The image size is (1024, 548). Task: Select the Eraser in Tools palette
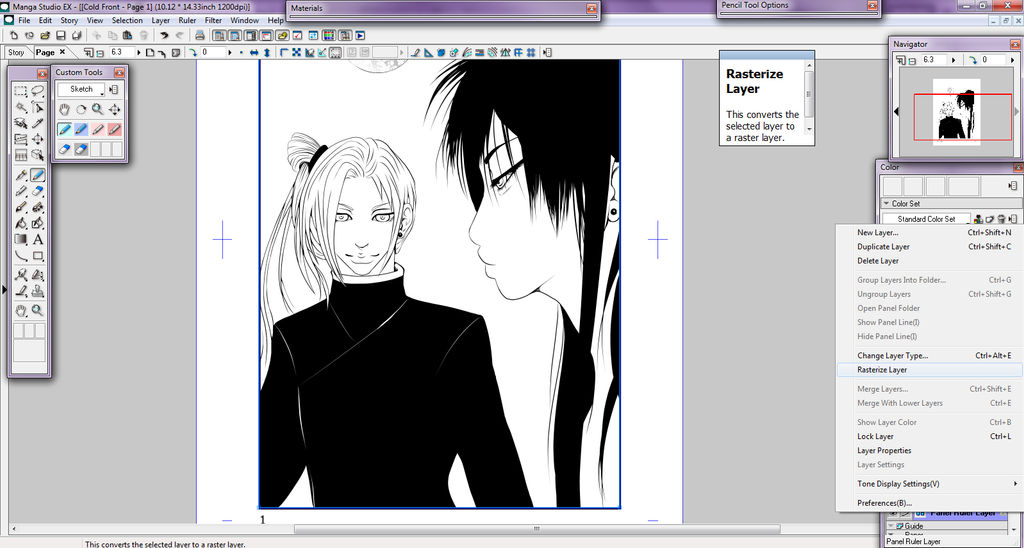click(38, 191)
